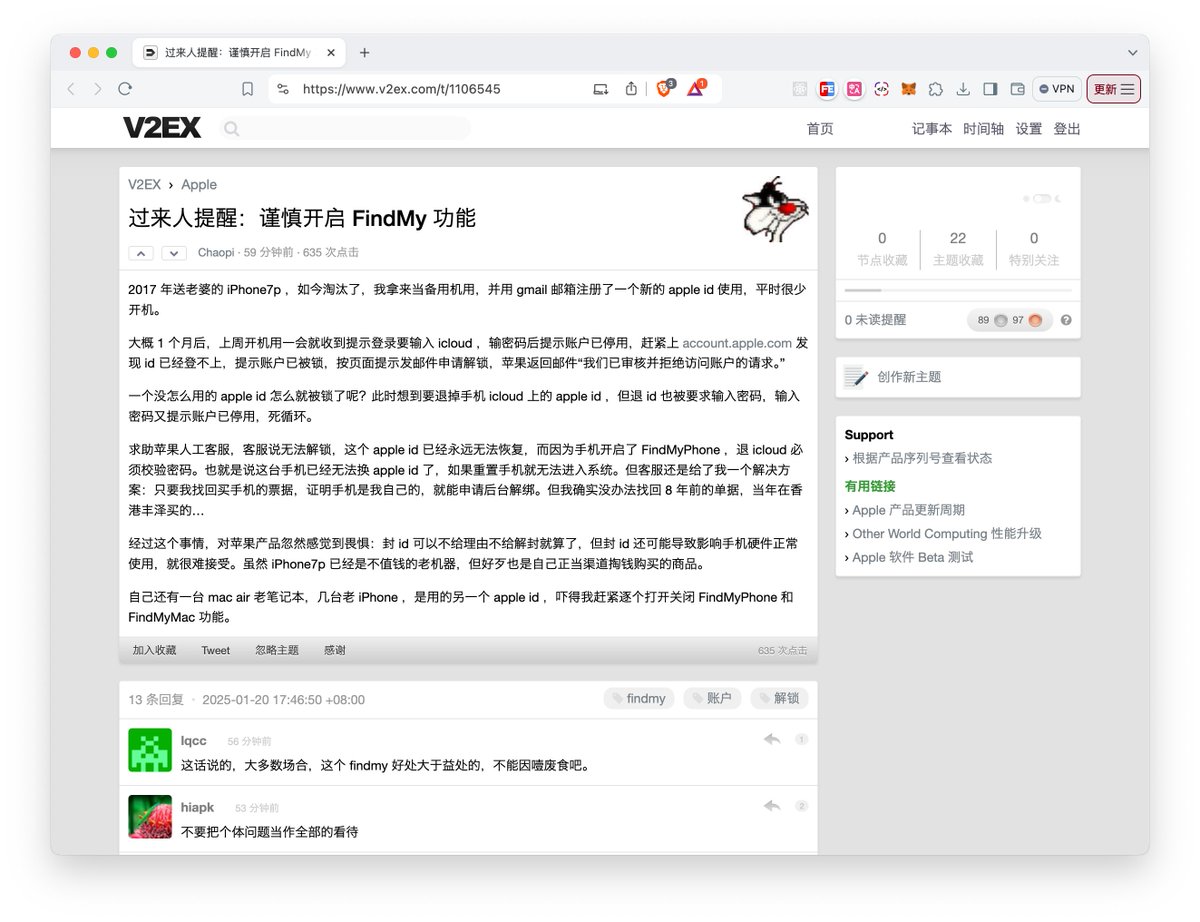
Task: Click the 89 / 97 coin balance
Action: tap(1009, 320)
